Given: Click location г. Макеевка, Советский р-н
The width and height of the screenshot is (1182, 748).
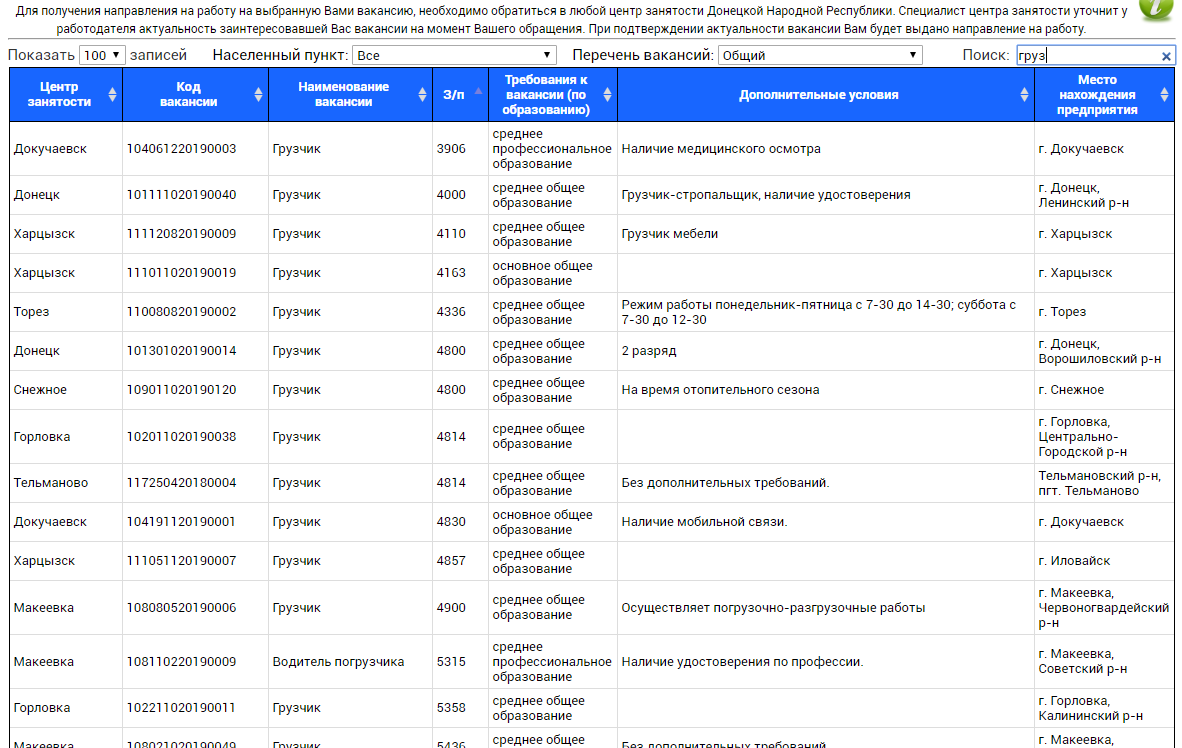Looking at the screenshot, I should [1082, 662].
